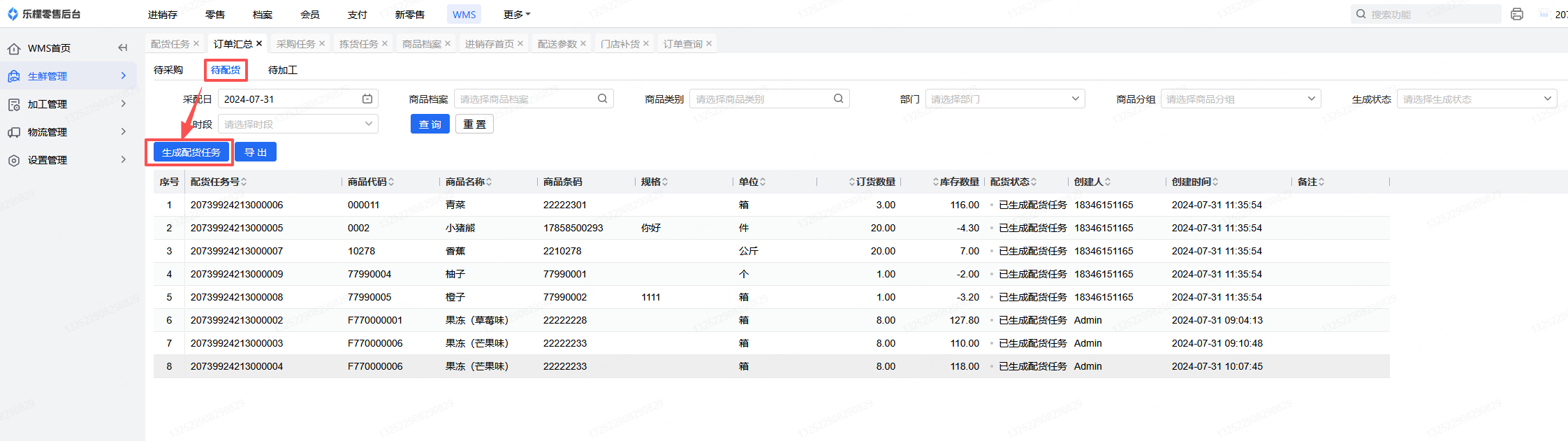
Task: Click the 乐檬零售后台 logo
Action: [43, 14]
